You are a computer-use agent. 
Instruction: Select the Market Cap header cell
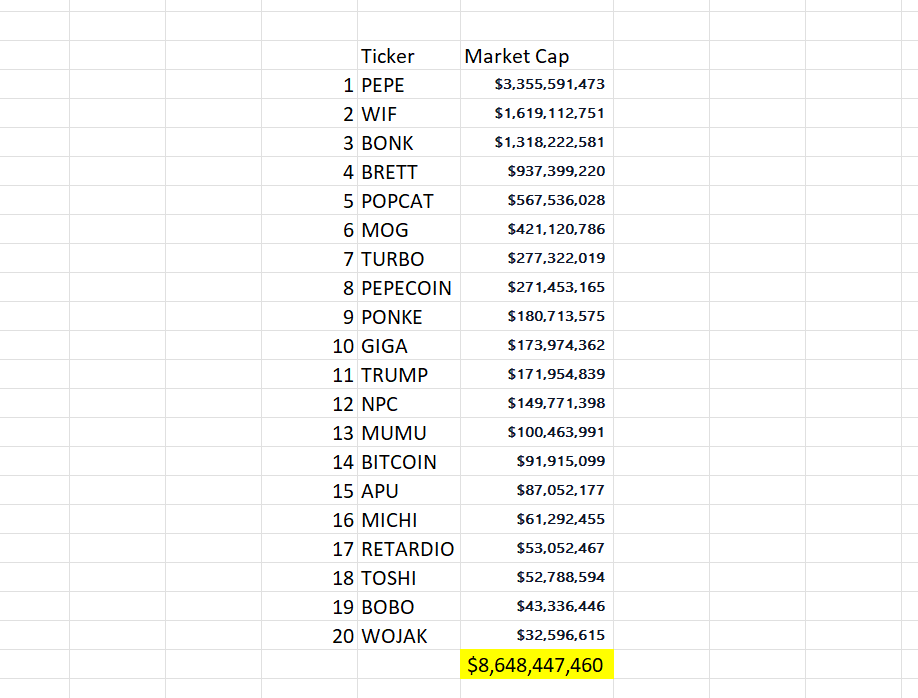537,56
